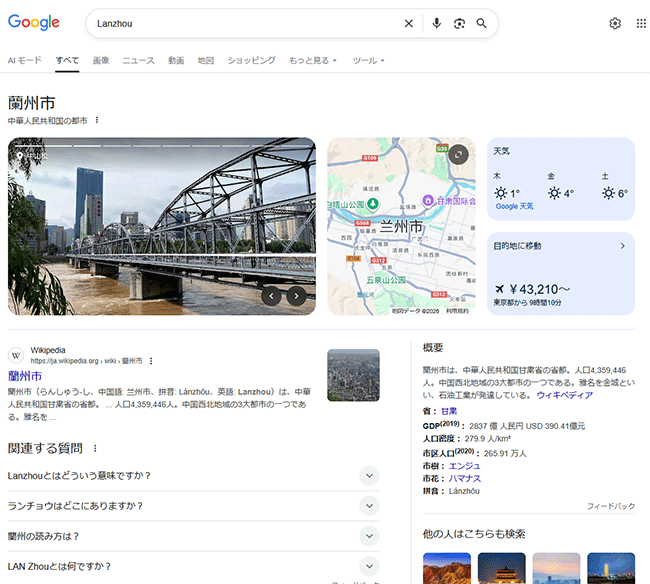Click the フィードバック link under 概要
This screenshot has width=650, height=584.
coord(611,506)
